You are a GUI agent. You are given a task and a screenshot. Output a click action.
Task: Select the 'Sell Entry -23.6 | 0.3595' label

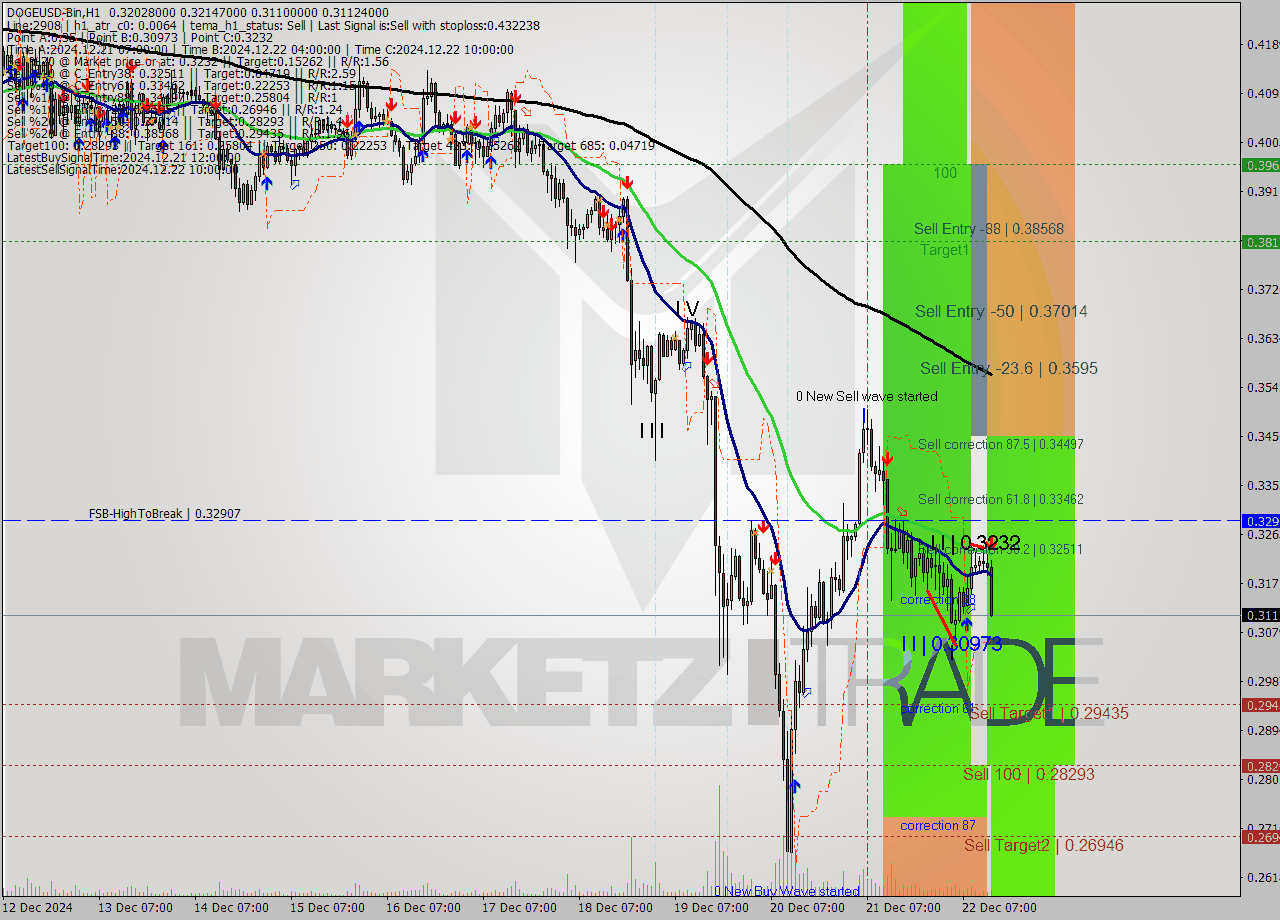point(1009,368)
